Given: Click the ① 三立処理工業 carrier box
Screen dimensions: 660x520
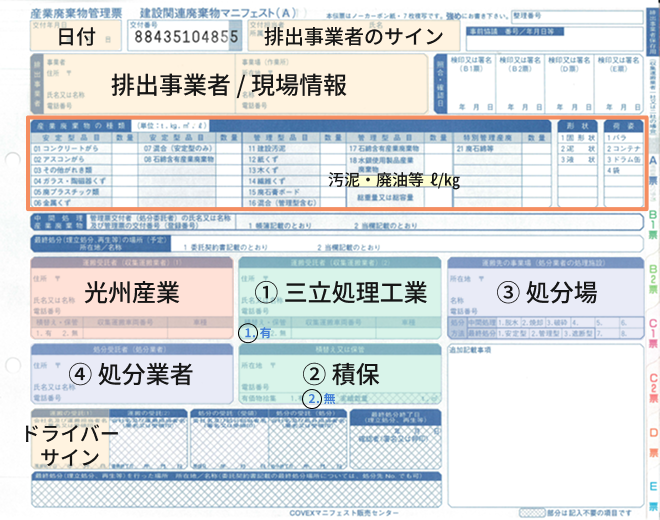Looking at the screenshot, I should click(340, 298).
